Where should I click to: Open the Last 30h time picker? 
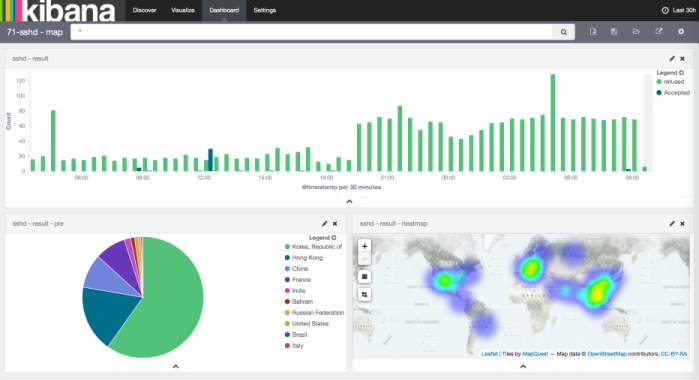679,10
